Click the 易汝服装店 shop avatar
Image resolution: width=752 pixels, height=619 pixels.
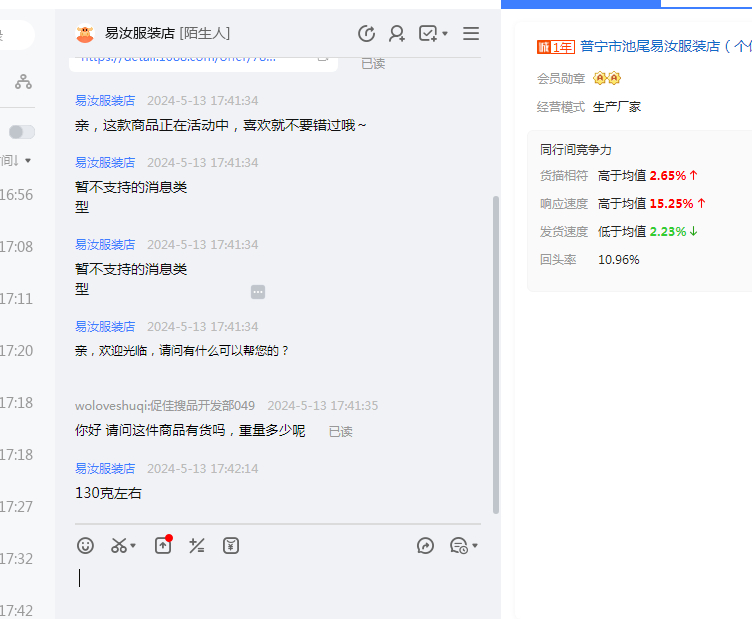click(85, 34)
